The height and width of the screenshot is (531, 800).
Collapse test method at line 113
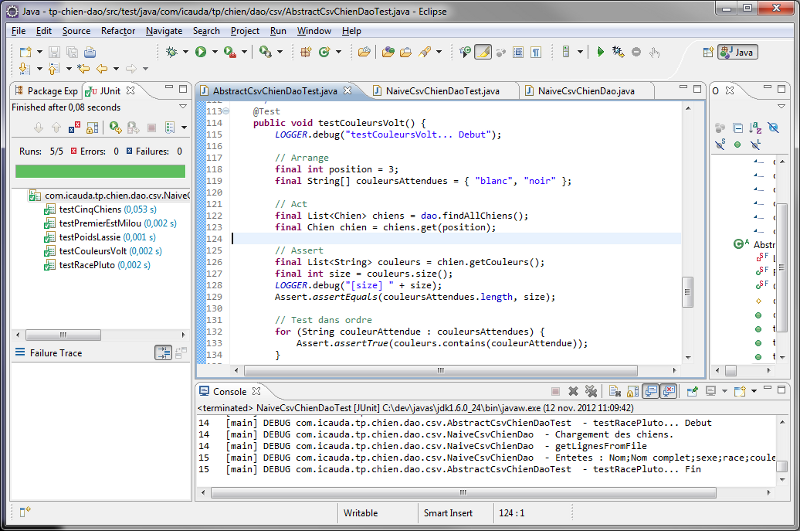[228, 112]
